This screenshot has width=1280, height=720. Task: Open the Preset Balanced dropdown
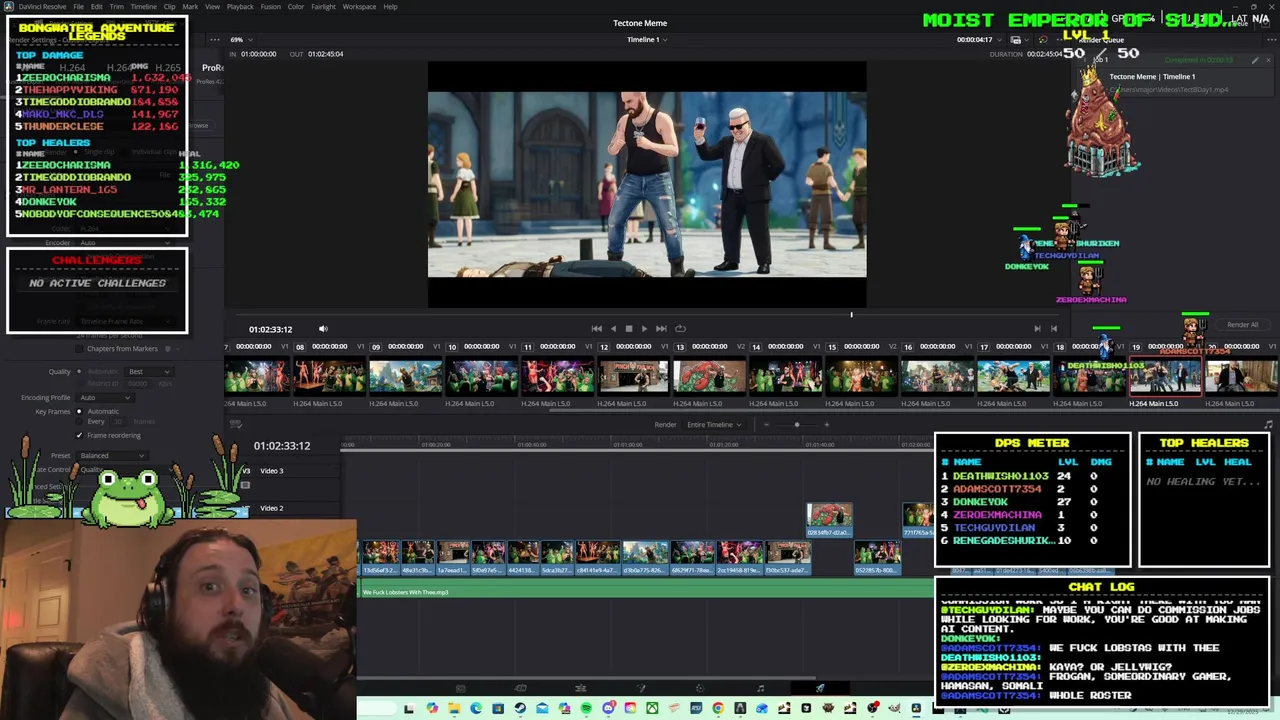112,455
